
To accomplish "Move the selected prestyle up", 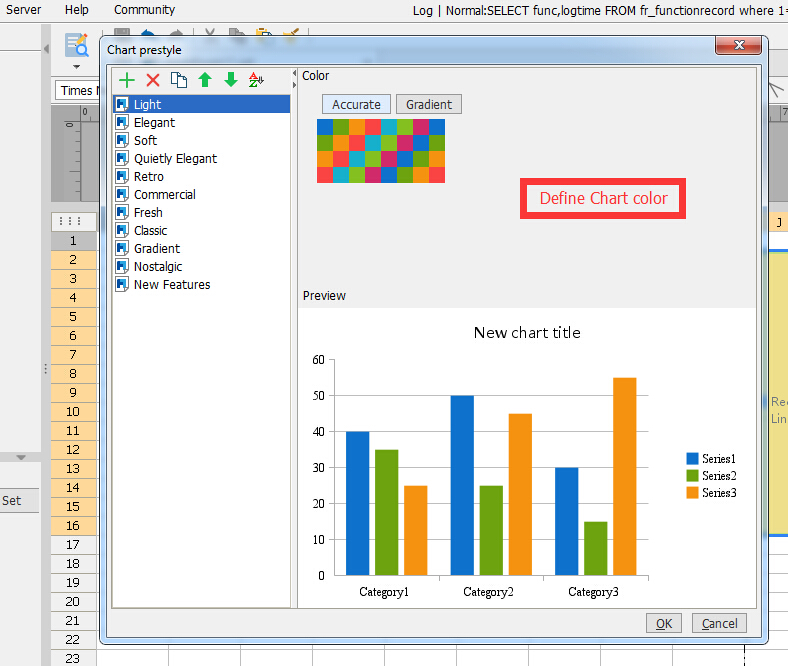I will tap(205, 80).
